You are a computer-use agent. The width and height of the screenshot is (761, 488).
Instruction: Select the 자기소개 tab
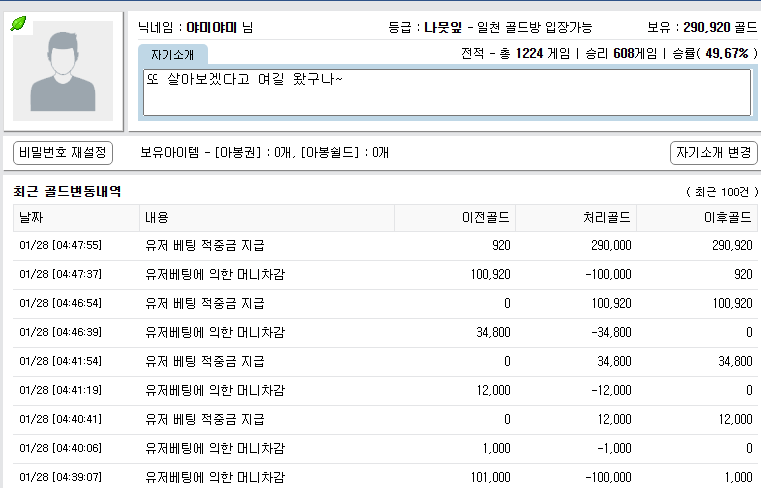(x=173, y=54)
